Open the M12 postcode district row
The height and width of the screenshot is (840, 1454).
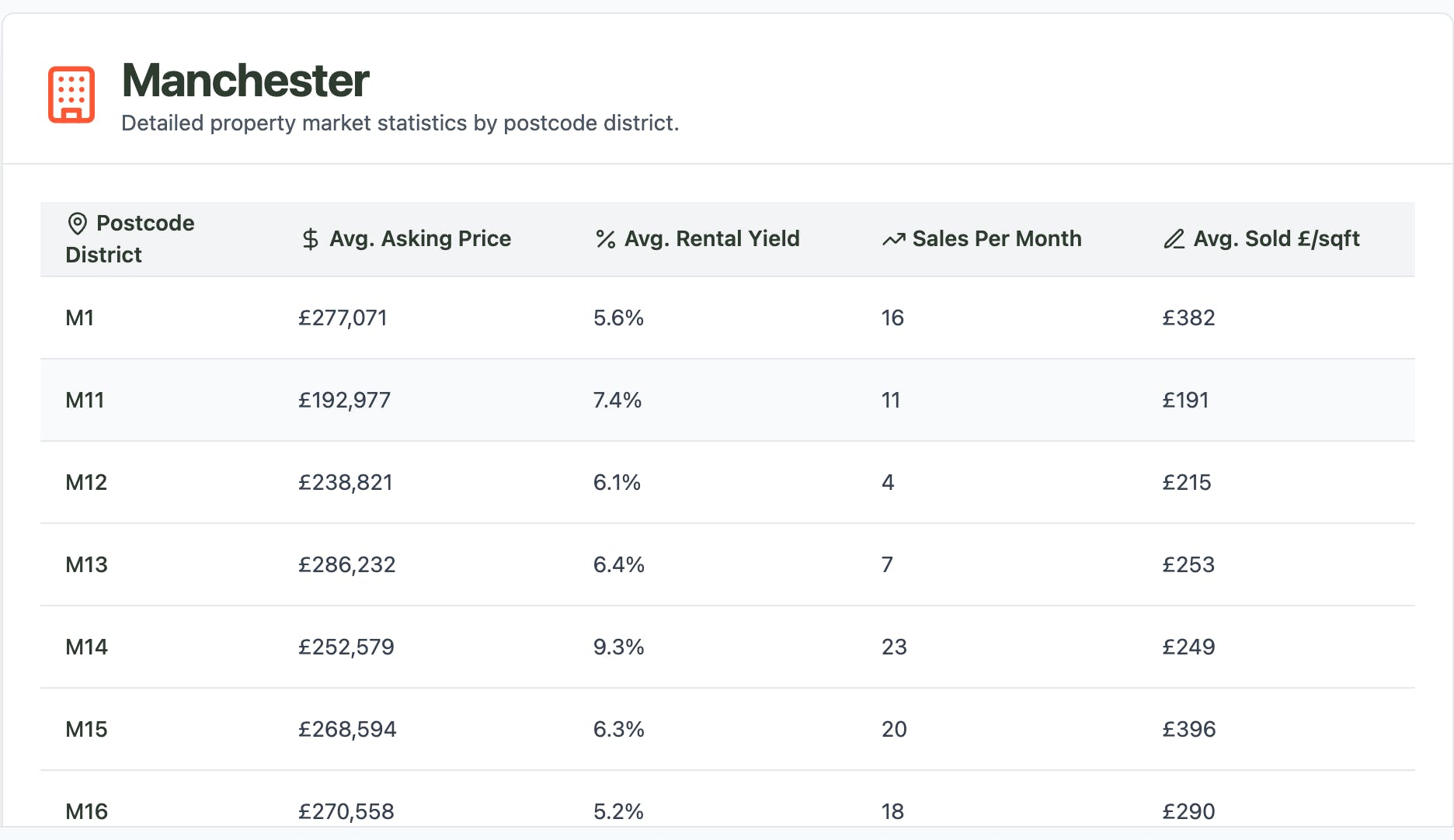pos(86,483)
